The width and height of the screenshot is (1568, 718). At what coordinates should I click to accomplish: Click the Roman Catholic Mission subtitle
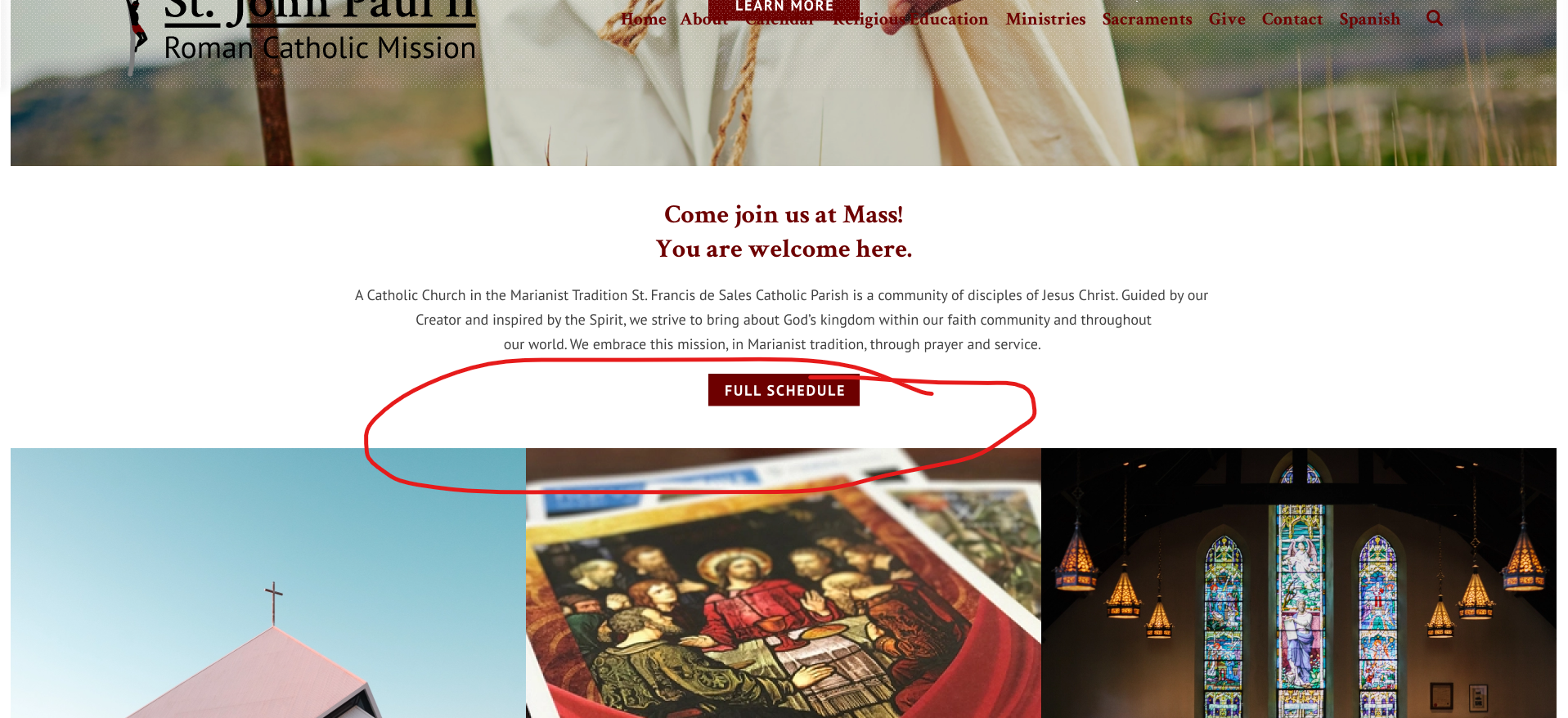coord(320,48)
